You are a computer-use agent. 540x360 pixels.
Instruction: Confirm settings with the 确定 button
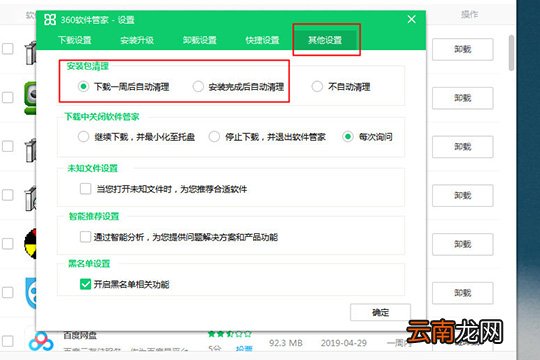pos(380,312)
